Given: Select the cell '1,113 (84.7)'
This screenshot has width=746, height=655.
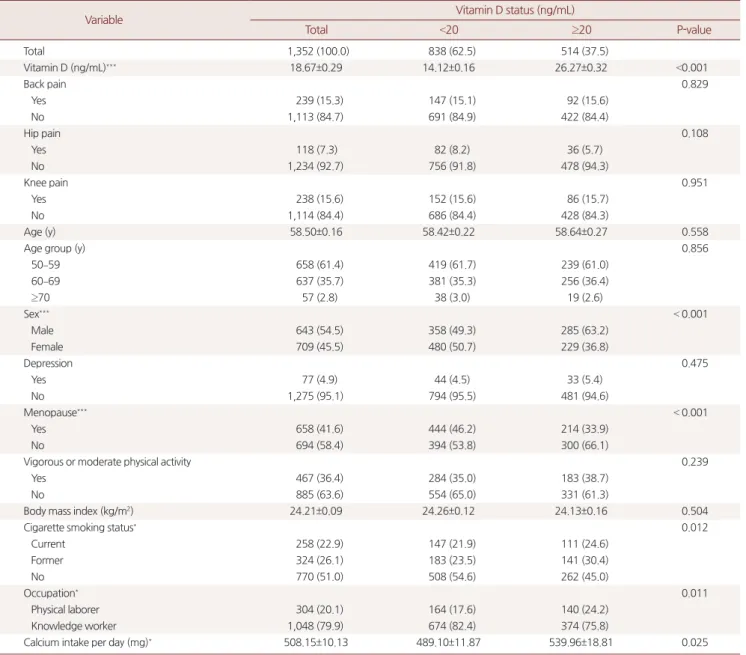Looking at the screenshot, I should pos(315,117).
